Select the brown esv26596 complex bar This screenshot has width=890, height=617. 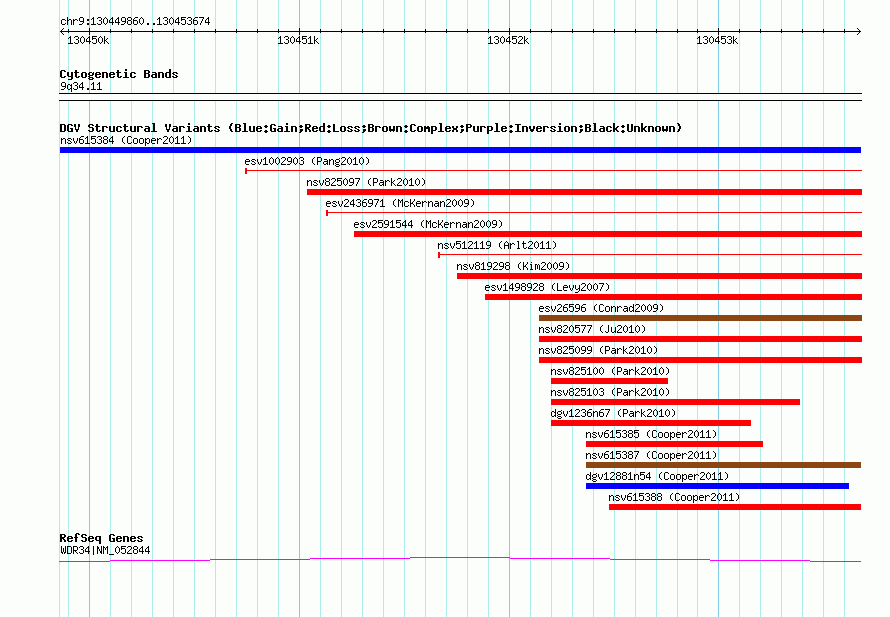700,318
